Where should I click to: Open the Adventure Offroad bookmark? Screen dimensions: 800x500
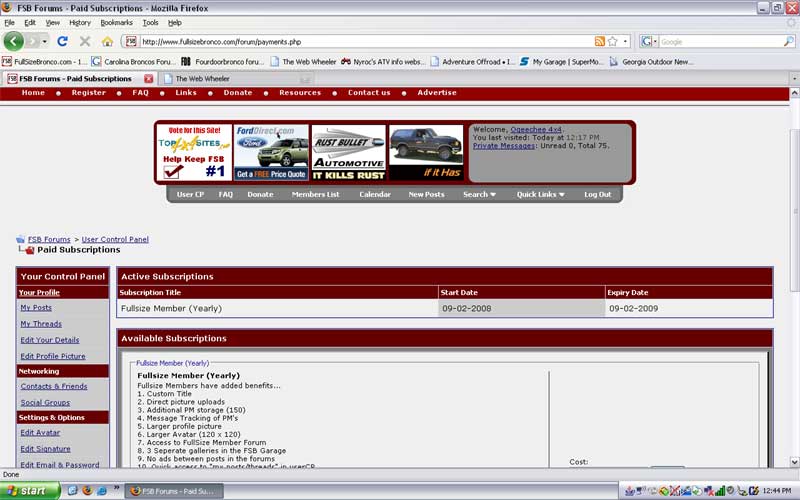pos(472,61)
